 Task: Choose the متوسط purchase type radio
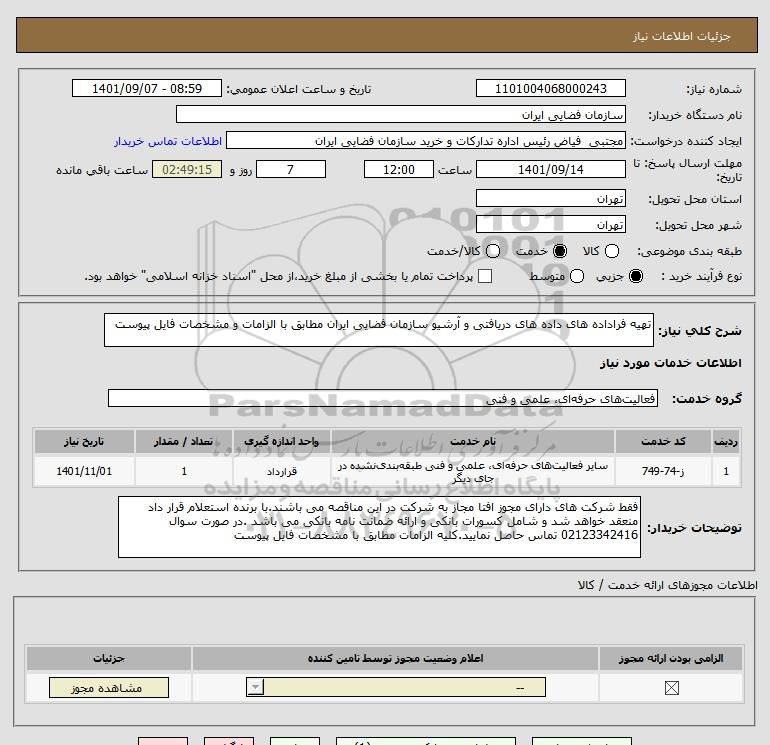coord(577,276)
